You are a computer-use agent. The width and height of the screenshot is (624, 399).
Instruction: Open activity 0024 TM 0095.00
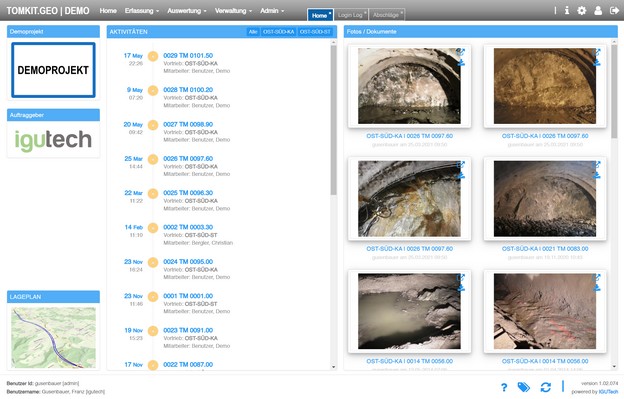[x=188, y=262]
